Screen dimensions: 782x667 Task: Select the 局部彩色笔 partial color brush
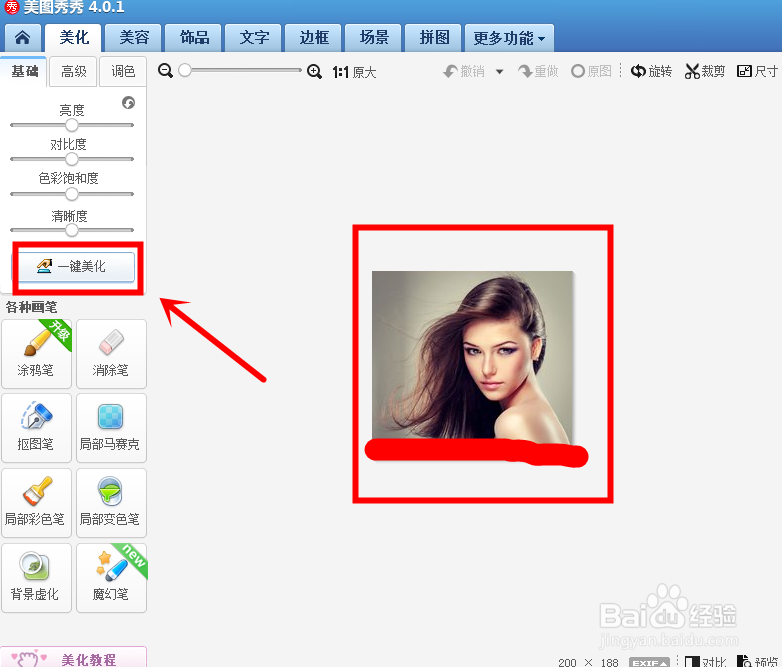pos(36,503)
